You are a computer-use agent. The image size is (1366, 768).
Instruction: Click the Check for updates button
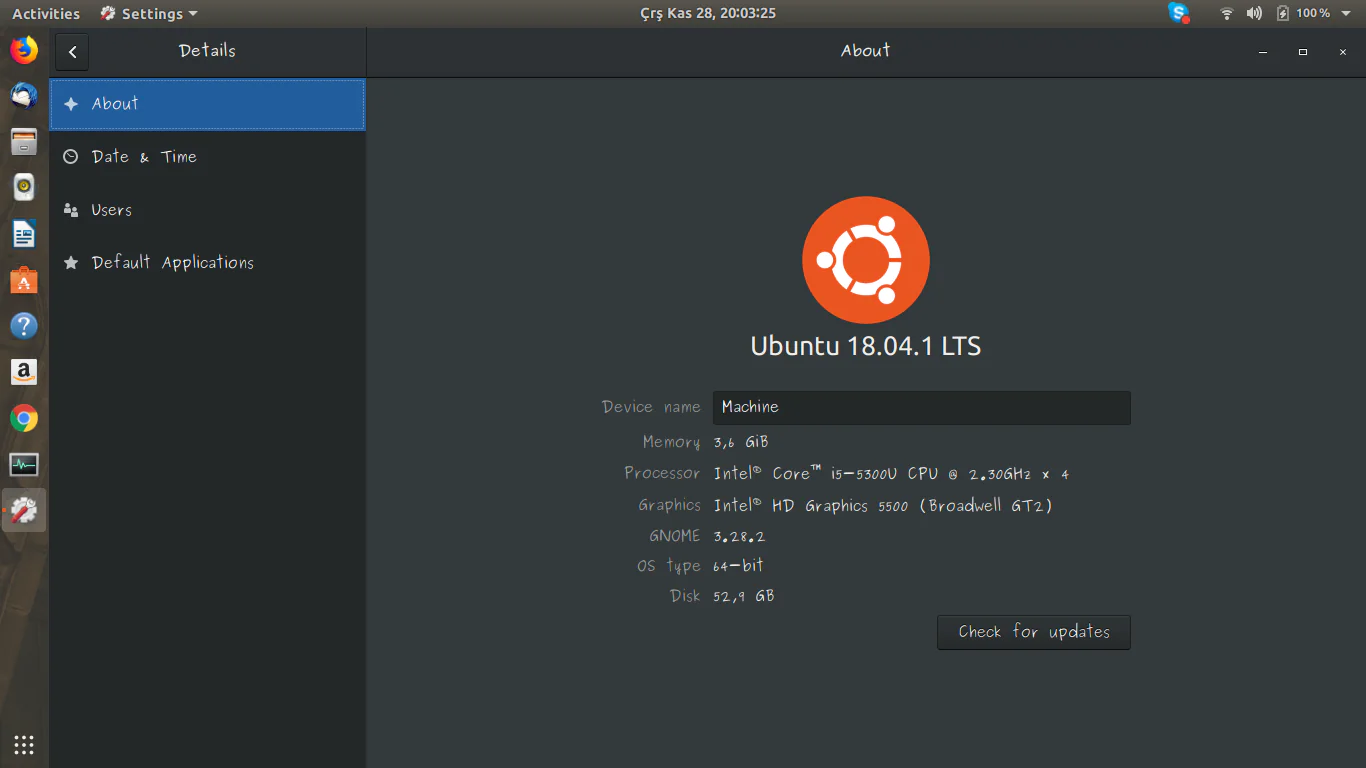click(x=1033, y=632)
